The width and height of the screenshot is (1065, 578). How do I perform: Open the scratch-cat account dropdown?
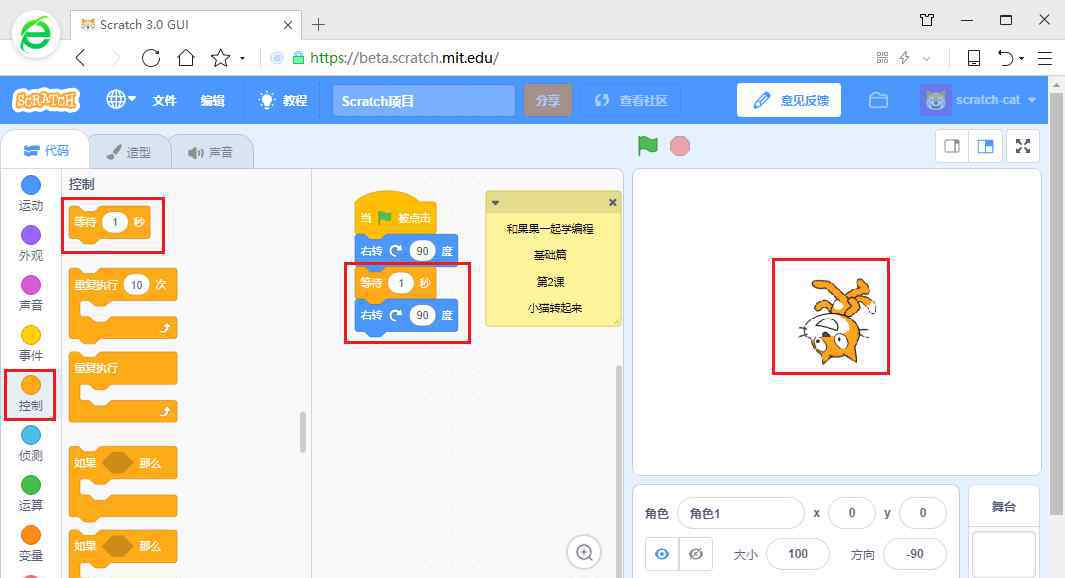coord(979,100)
